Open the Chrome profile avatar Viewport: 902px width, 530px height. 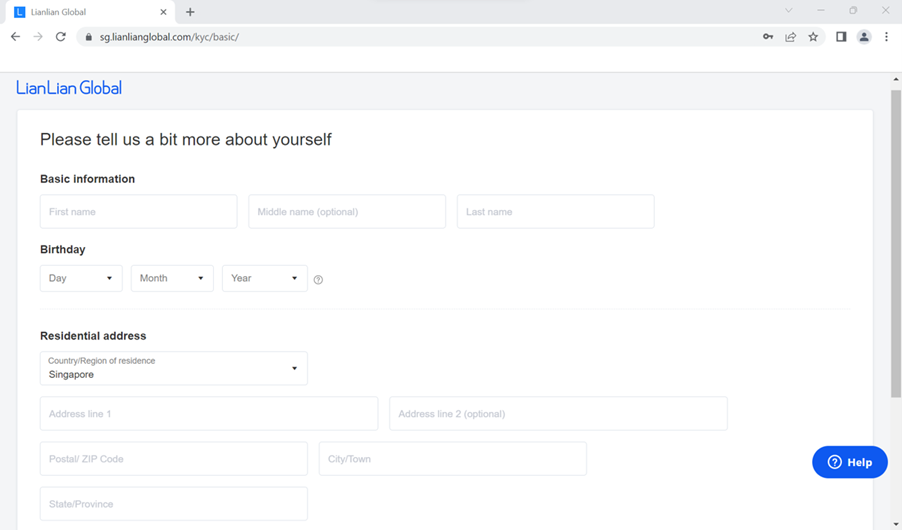[x=864, y=37]
